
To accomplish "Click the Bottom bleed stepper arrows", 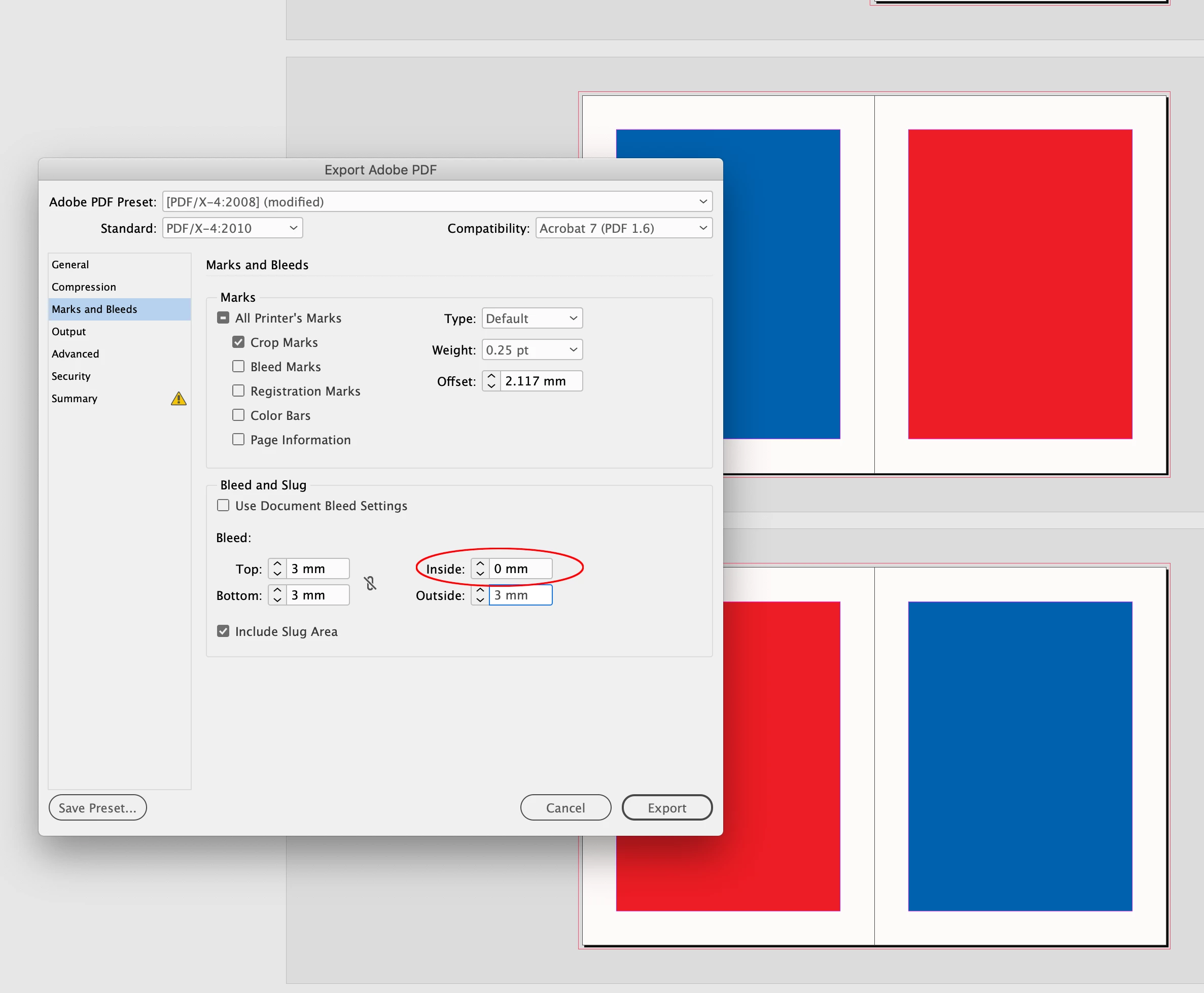I will (x=277, y=595).
